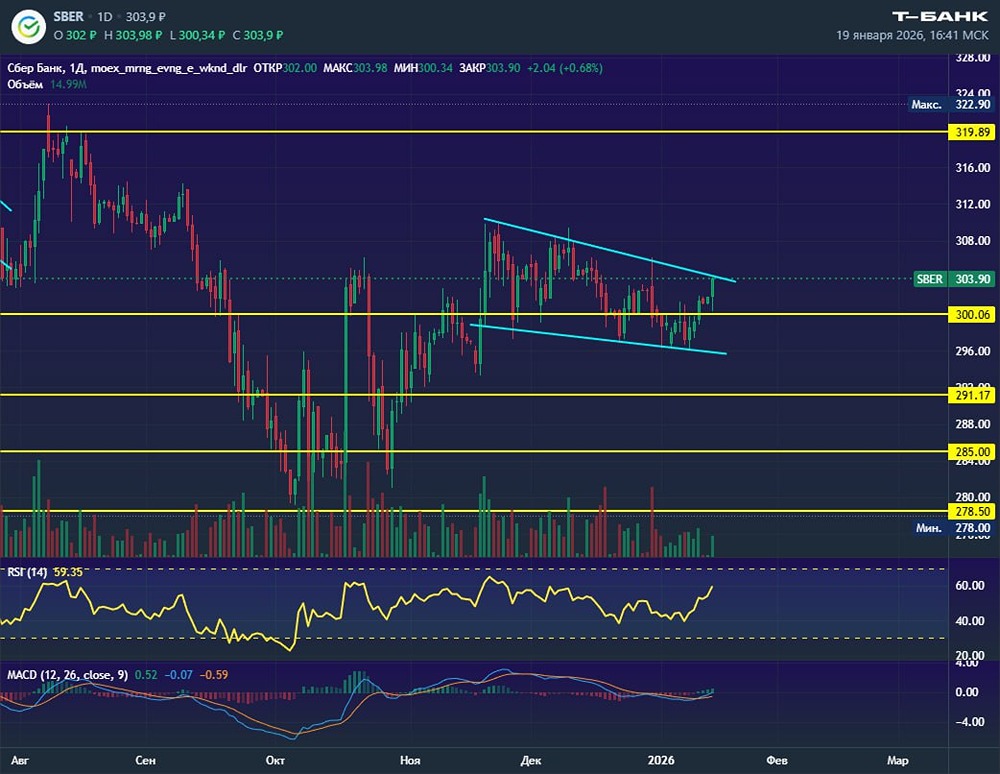Click the 'Дек' label on time axis

coord(531,760)
